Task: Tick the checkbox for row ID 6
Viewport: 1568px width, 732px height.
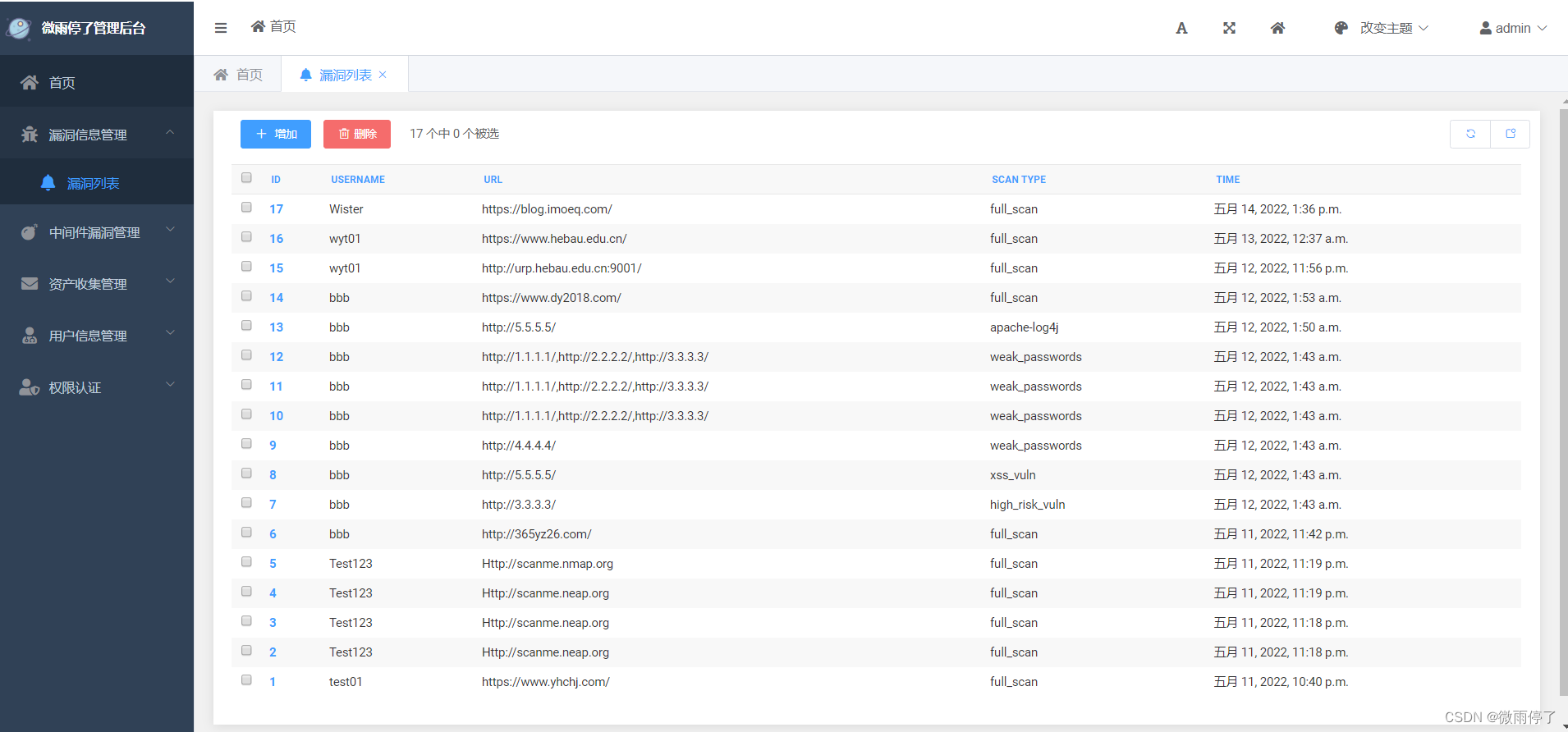Action: (246, 532)
